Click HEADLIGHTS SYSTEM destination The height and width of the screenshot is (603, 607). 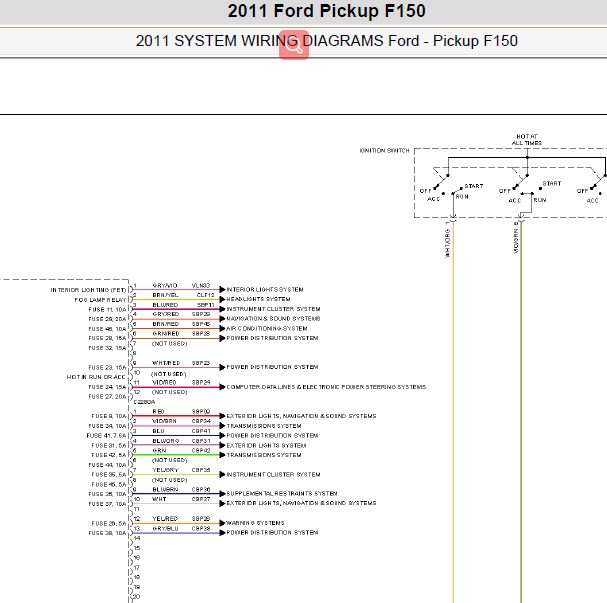click(258, 299)
